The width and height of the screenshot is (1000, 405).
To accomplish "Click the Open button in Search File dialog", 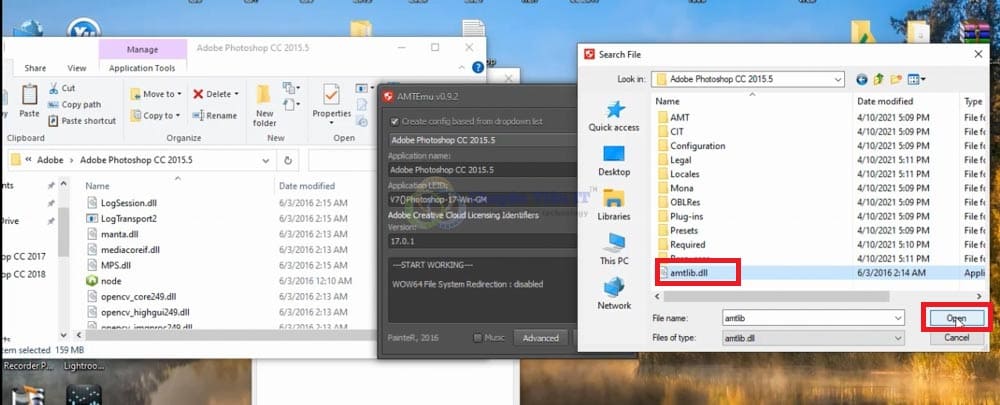I will (x=956, y=318).
